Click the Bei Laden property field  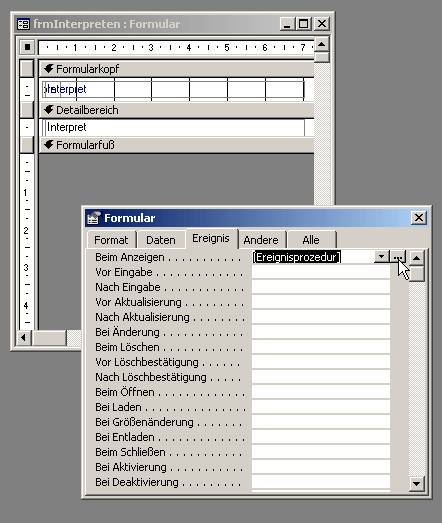coord(321,407)
